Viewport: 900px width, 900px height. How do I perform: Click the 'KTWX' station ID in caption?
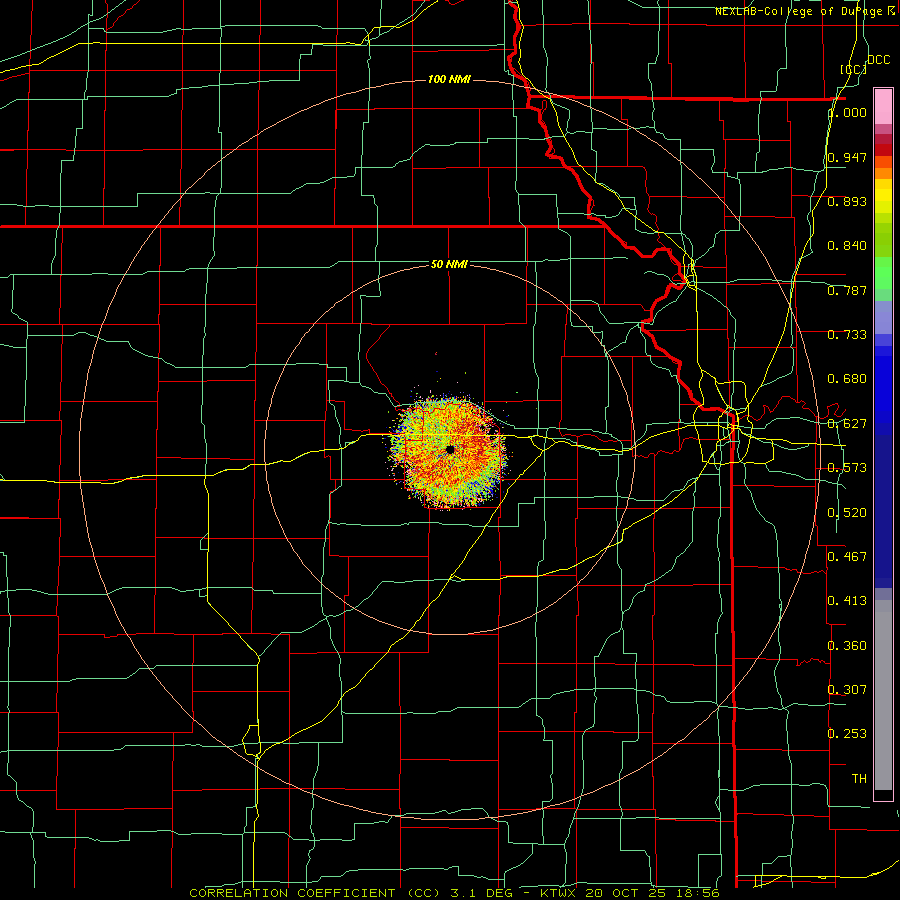pos(558,893)
